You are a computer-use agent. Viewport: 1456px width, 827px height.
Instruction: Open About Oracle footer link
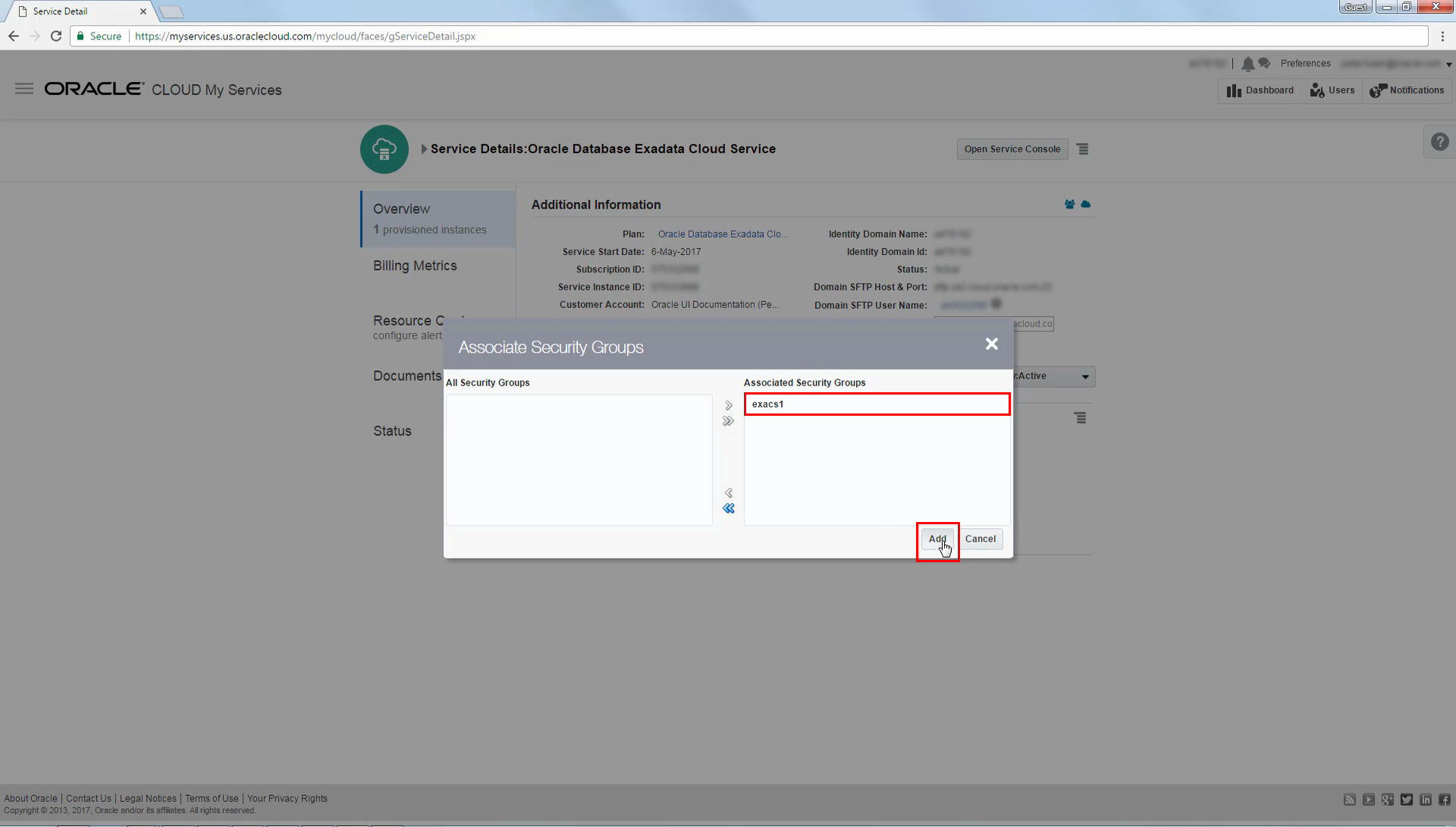click(x=30, y=799)
